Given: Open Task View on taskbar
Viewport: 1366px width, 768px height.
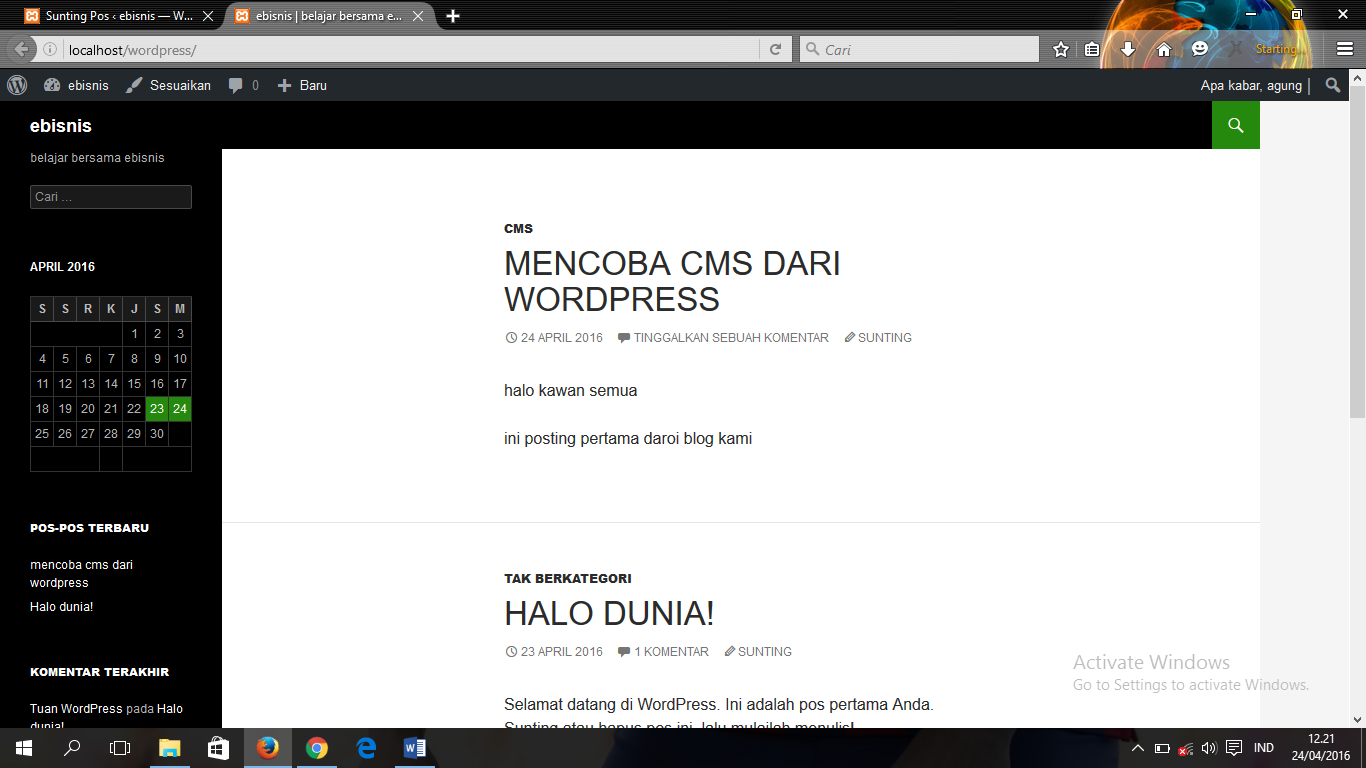Looking at the screenshot, I should (x=120, y=748).
